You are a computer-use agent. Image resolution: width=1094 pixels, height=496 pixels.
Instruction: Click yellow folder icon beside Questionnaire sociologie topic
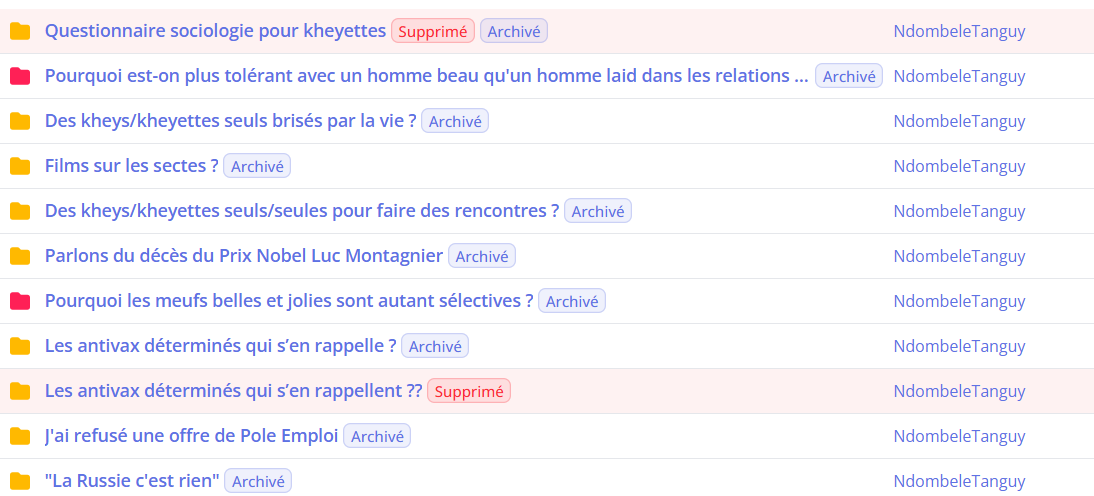point(20,31)
